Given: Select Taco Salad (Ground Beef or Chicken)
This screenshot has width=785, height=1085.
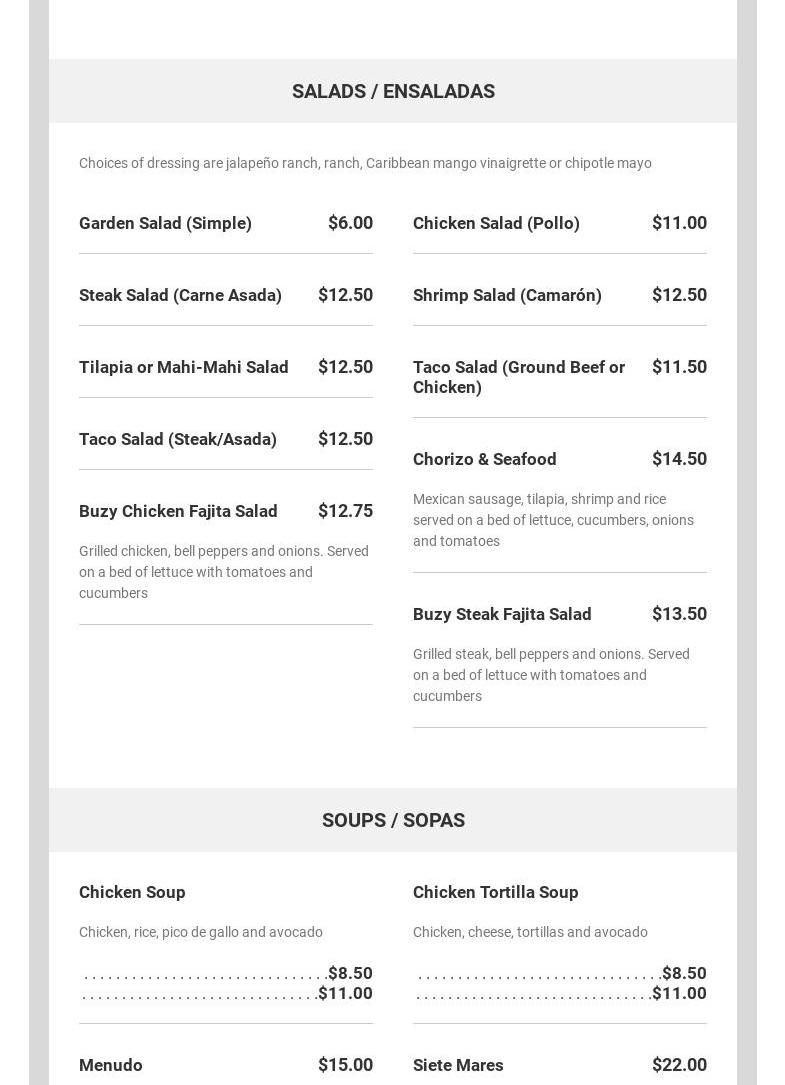Looking at the screenshot, I should coord(518,377).
